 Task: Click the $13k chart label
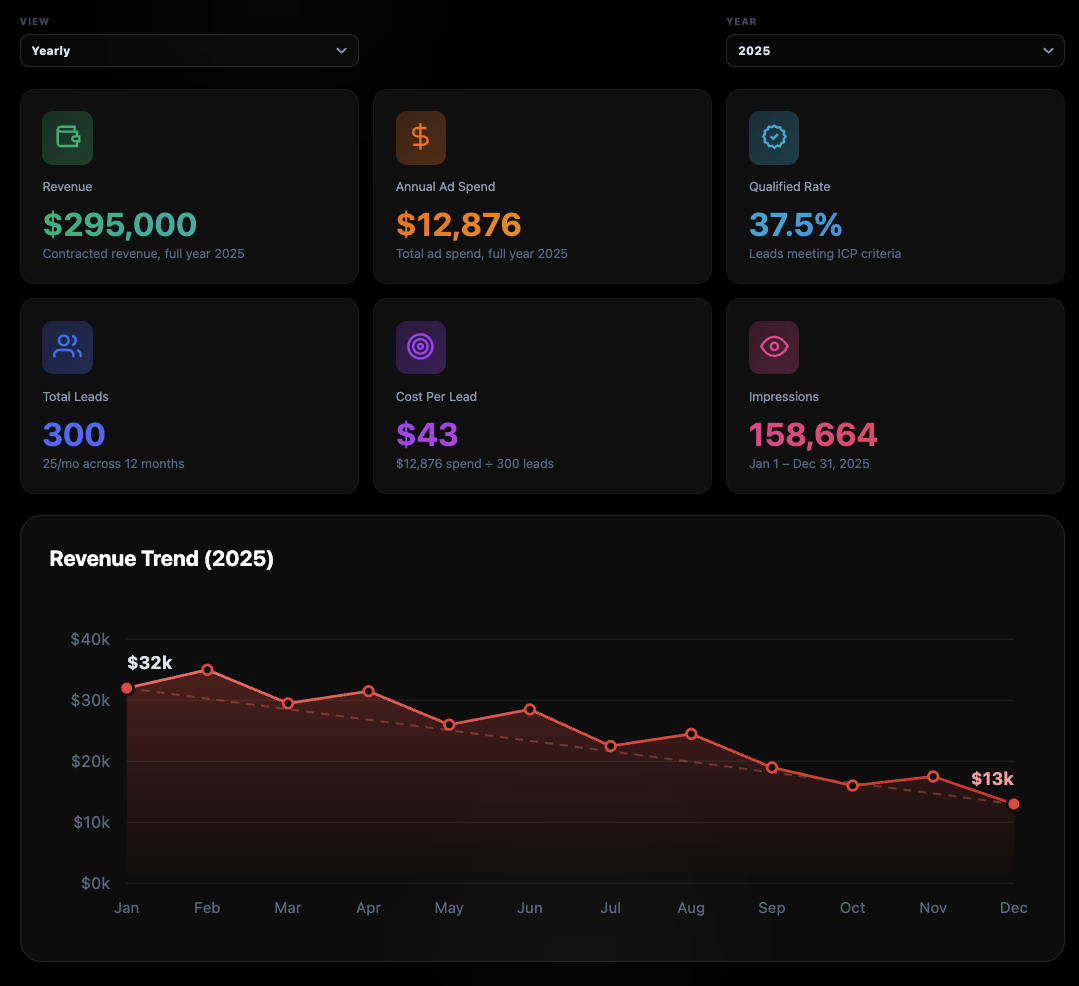992,779
